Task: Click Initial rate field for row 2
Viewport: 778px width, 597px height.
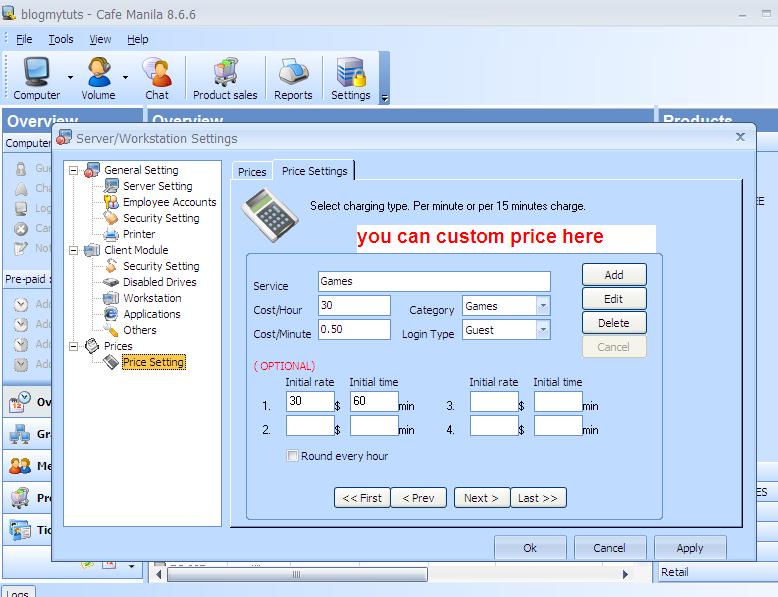Action: (310, 426)
